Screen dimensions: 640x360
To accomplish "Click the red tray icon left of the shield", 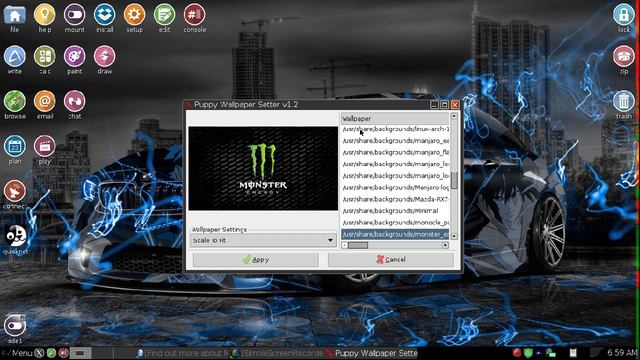I will (x=517, y=353).
